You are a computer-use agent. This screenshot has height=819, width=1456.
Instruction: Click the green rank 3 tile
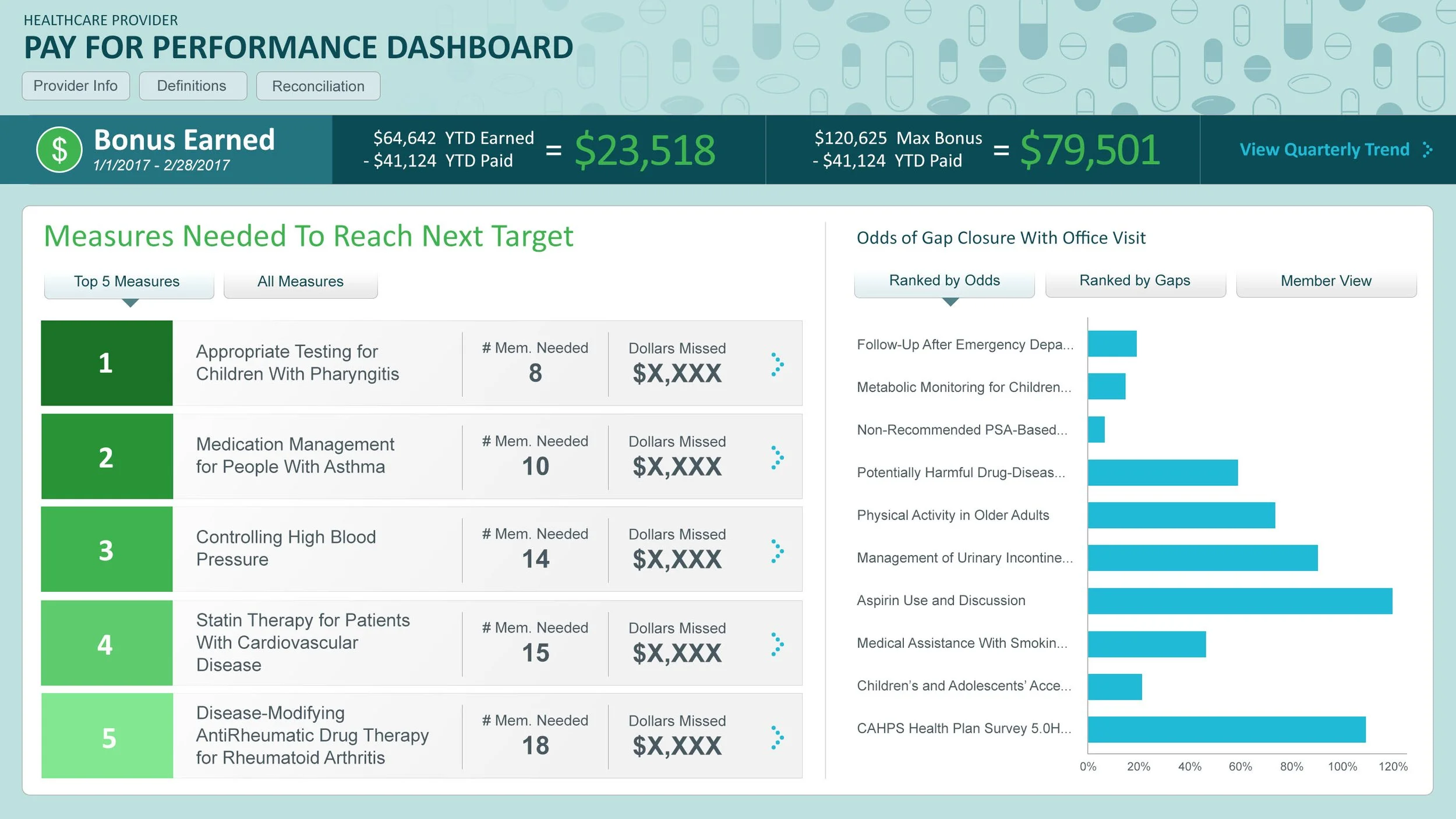coord(107,549)
